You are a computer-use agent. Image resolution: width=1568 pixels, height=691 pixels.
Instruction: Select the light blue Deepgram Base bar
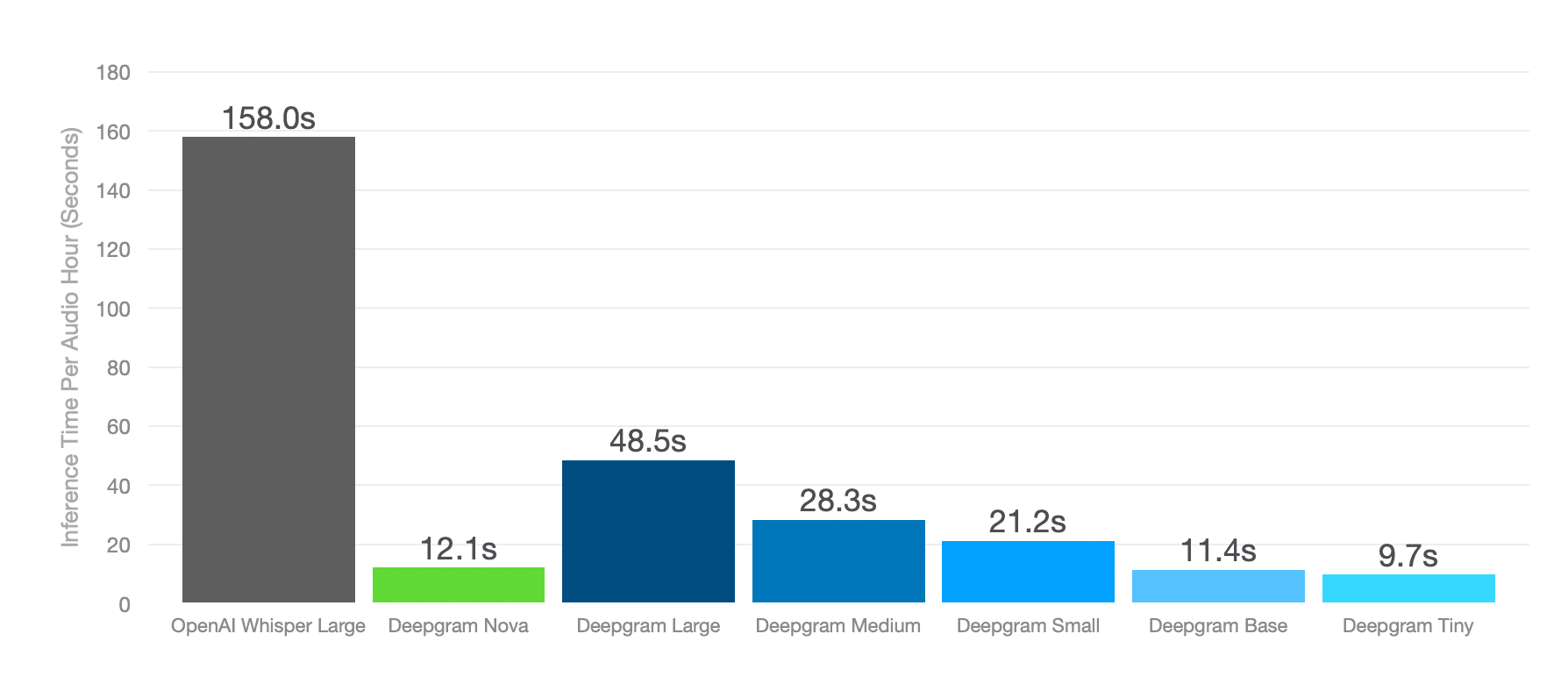[1218, 586]
